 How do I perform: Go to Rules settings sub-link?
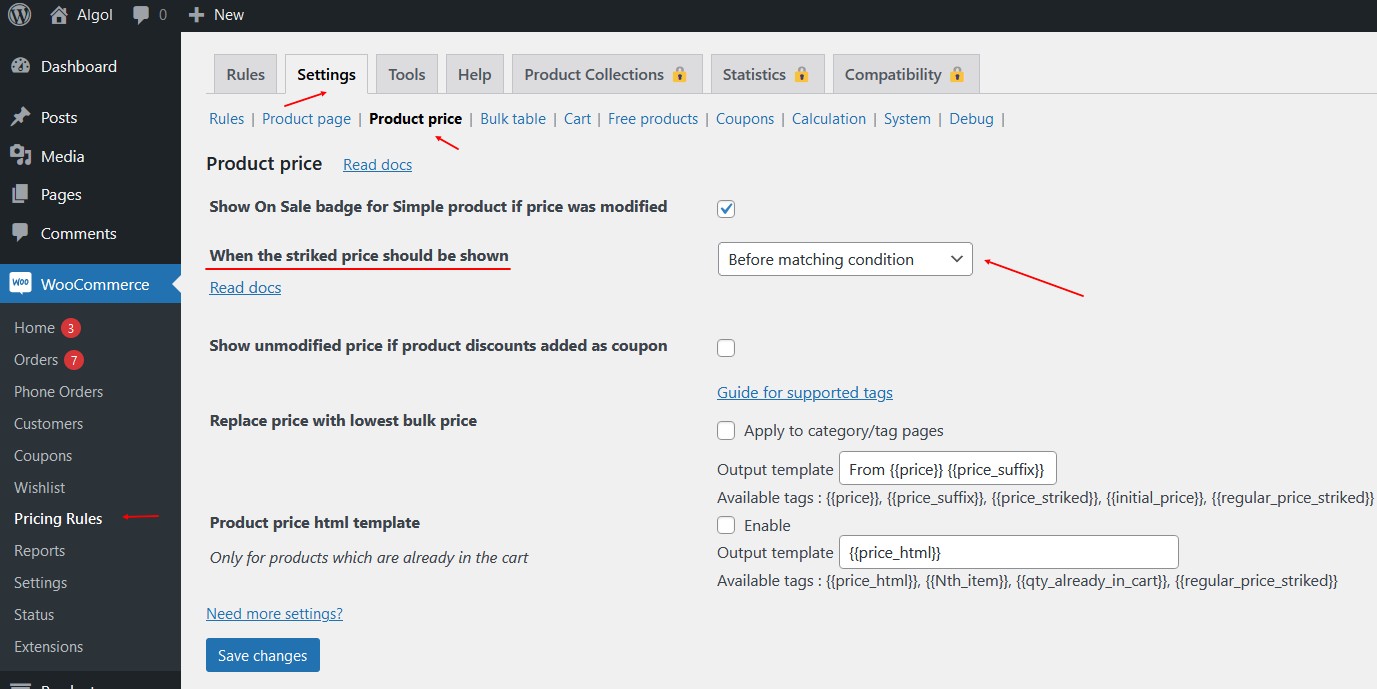[x=226, y=118]
